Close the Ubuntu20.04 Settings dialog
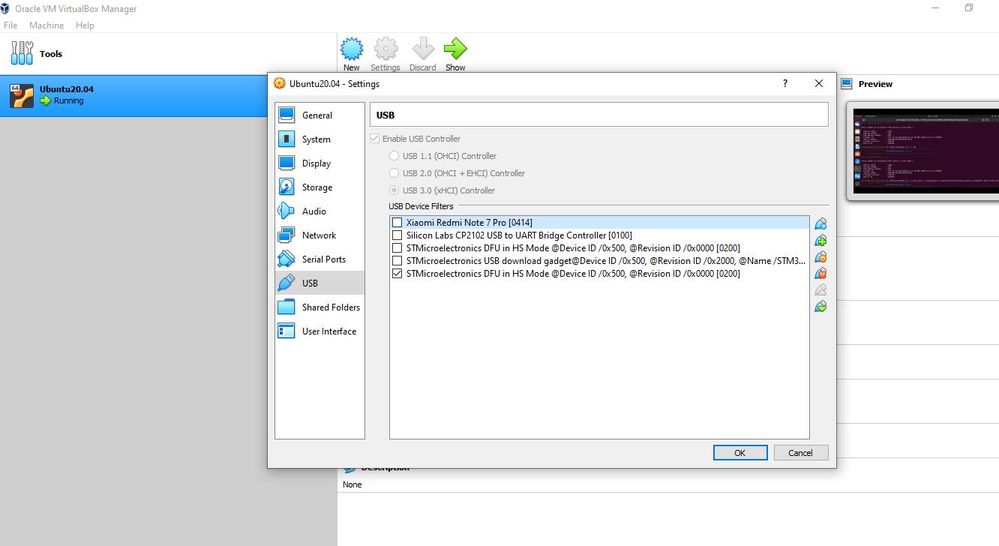This screenshot has width=999, height=546. pyautogui.click(x=819, y=83)
